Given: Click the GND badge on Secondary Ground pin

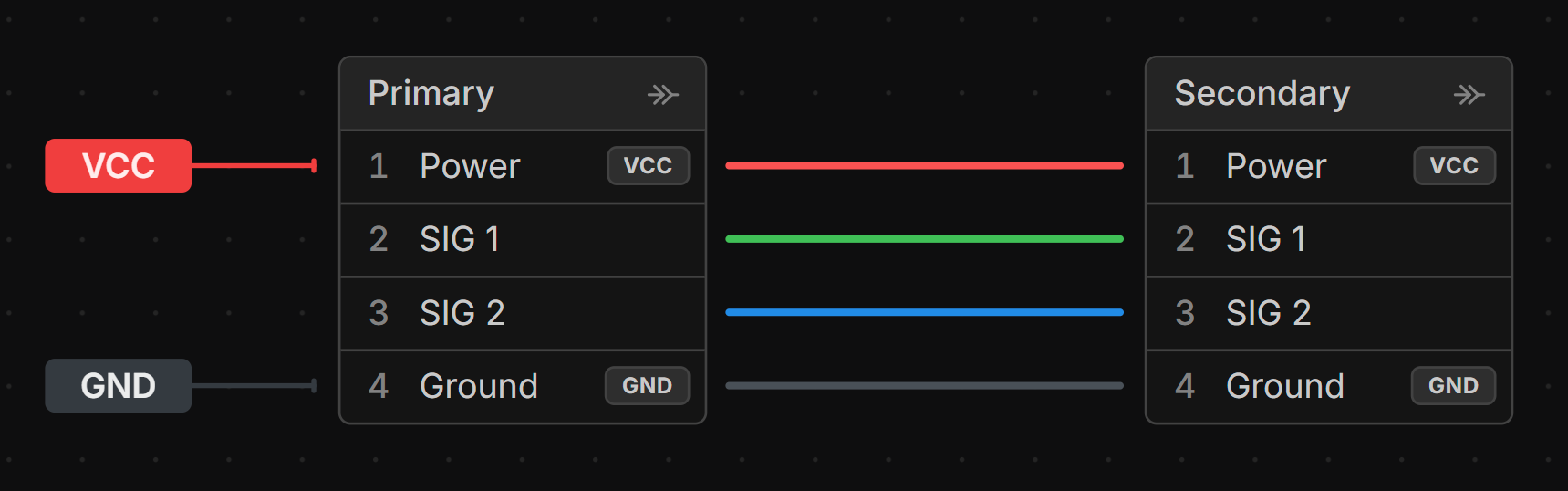Looking at the screenshot, I should (1453, 386).
